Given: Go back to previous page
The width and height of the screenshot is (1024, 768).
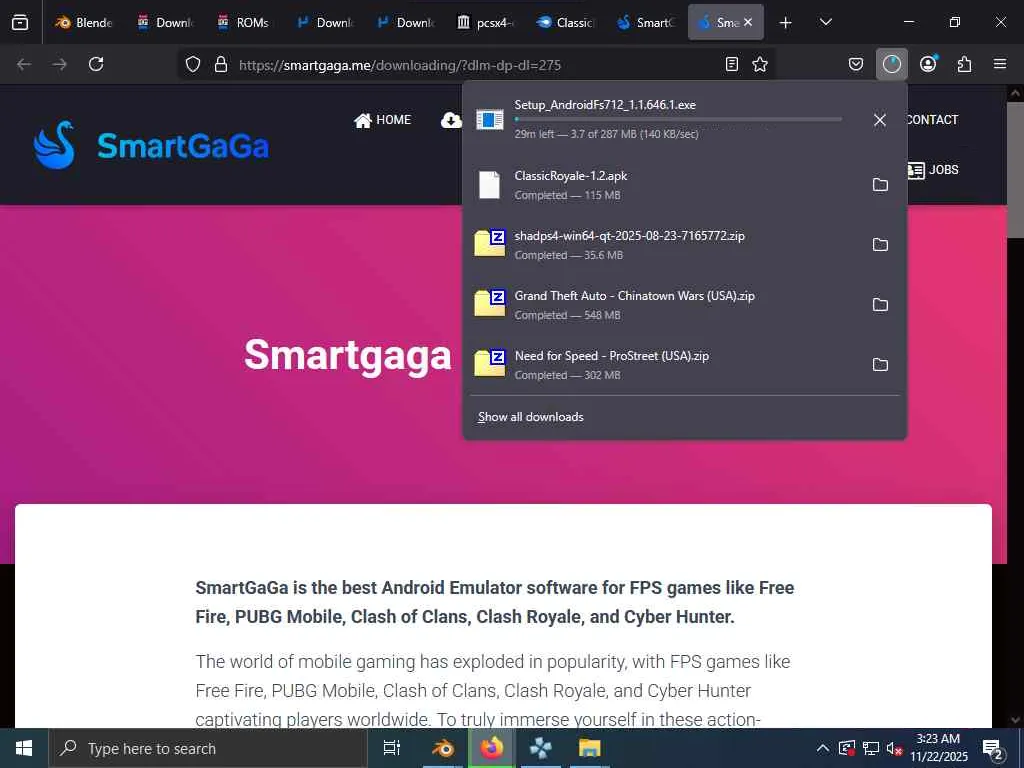Looking at the screenshot, I should (x=24, y=64).
